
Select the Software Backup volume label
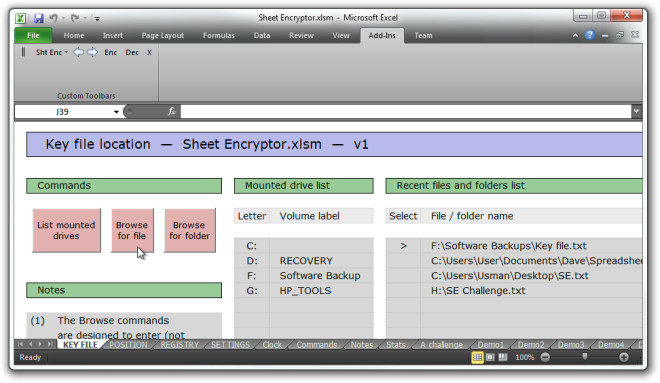coord(320,276)
